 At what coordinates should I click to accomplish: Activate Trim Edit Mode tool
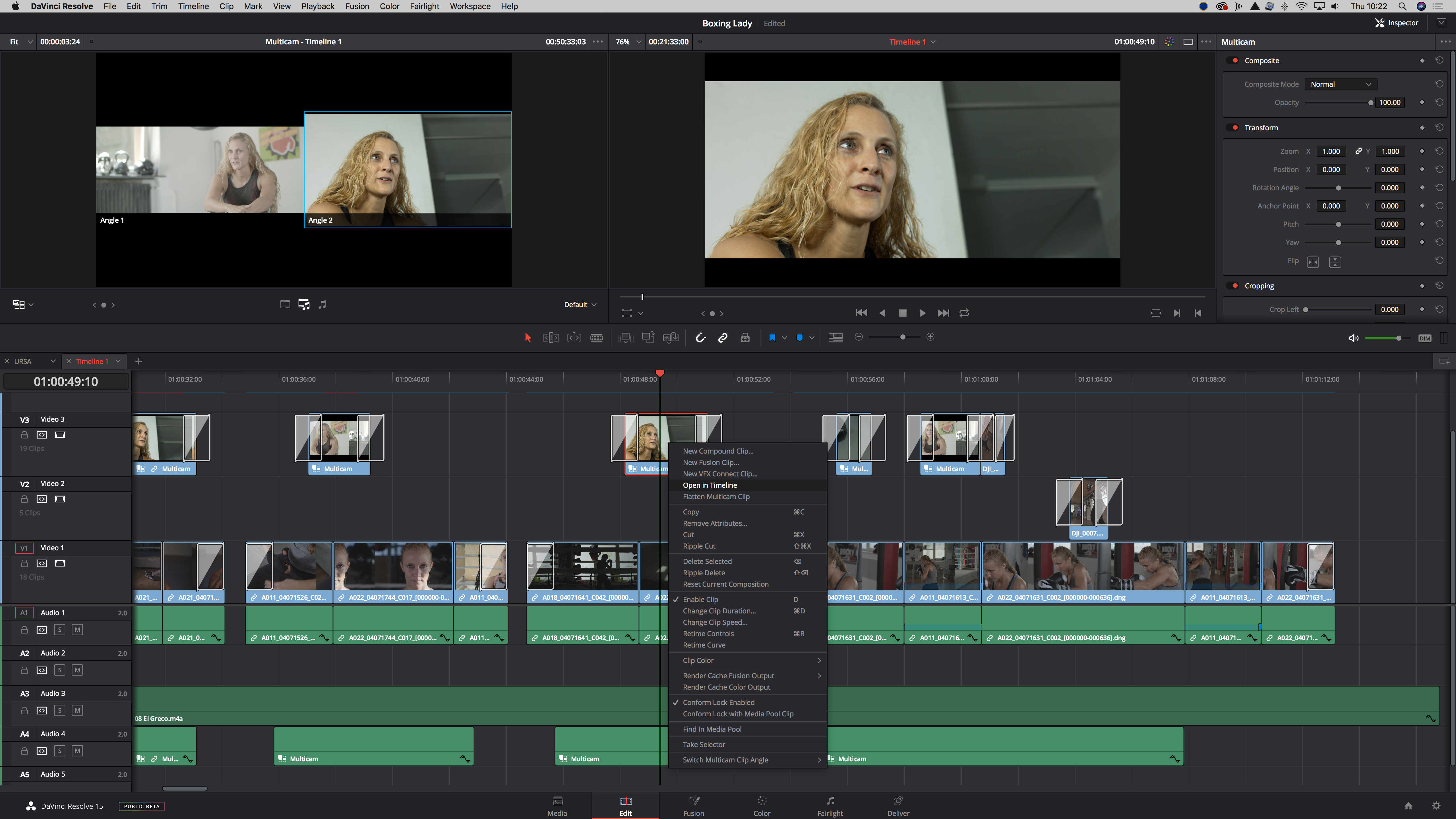551,338
